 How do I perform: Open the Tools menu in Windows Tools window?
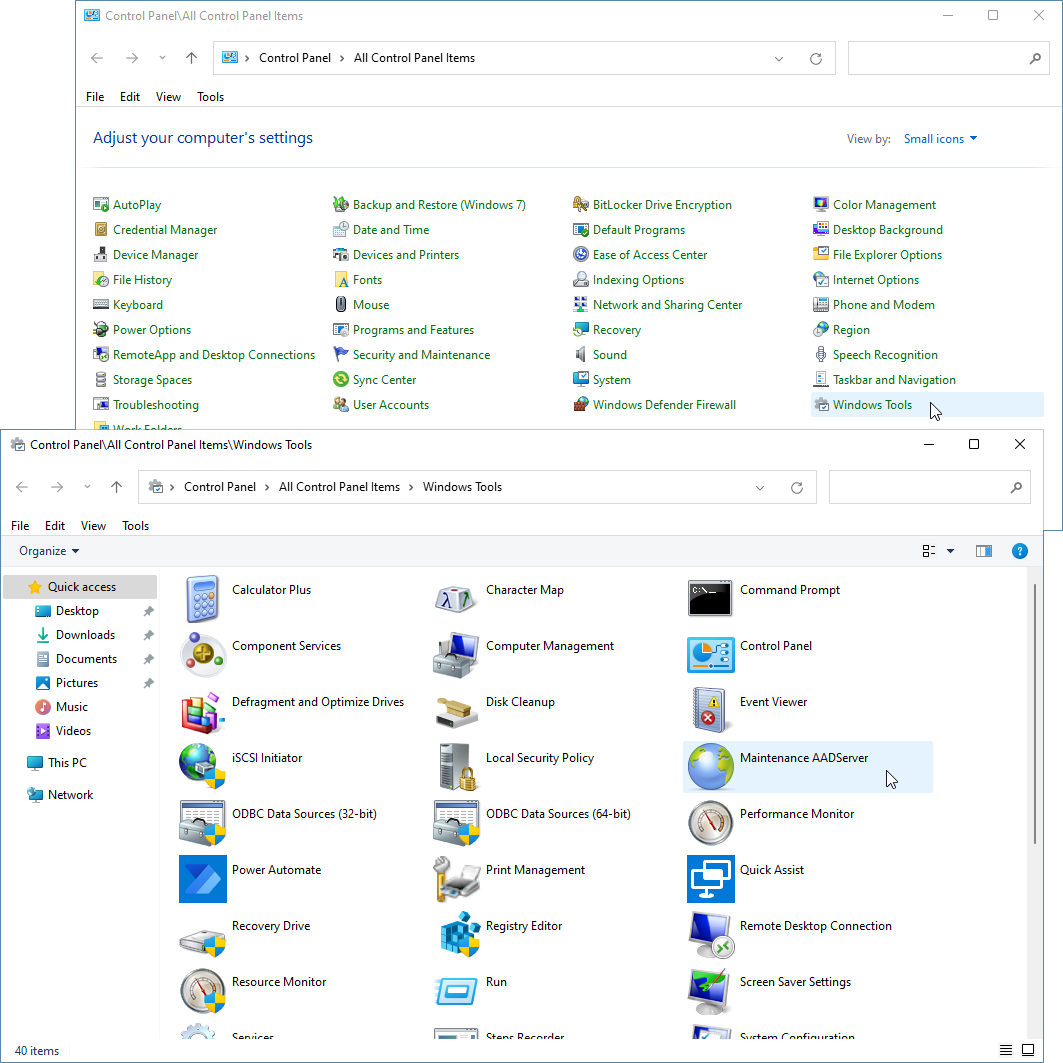(135, 526)
